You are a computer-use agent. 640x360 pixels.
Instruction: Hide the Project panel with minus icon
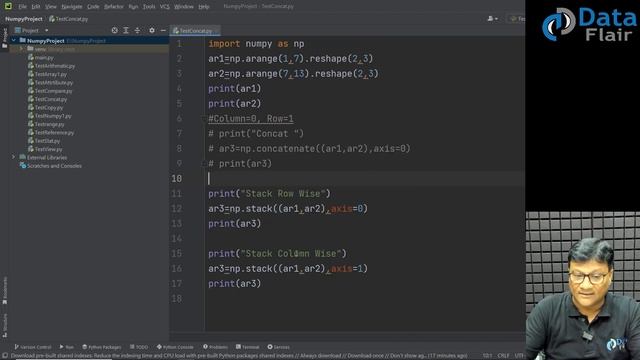pos(163,30)
